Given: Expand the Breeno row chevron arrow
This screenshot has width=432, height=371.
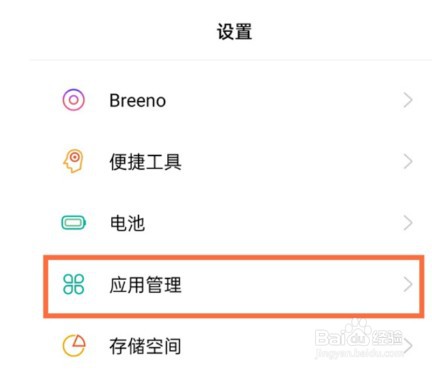Looking at the screenshot, I should 408,100.
